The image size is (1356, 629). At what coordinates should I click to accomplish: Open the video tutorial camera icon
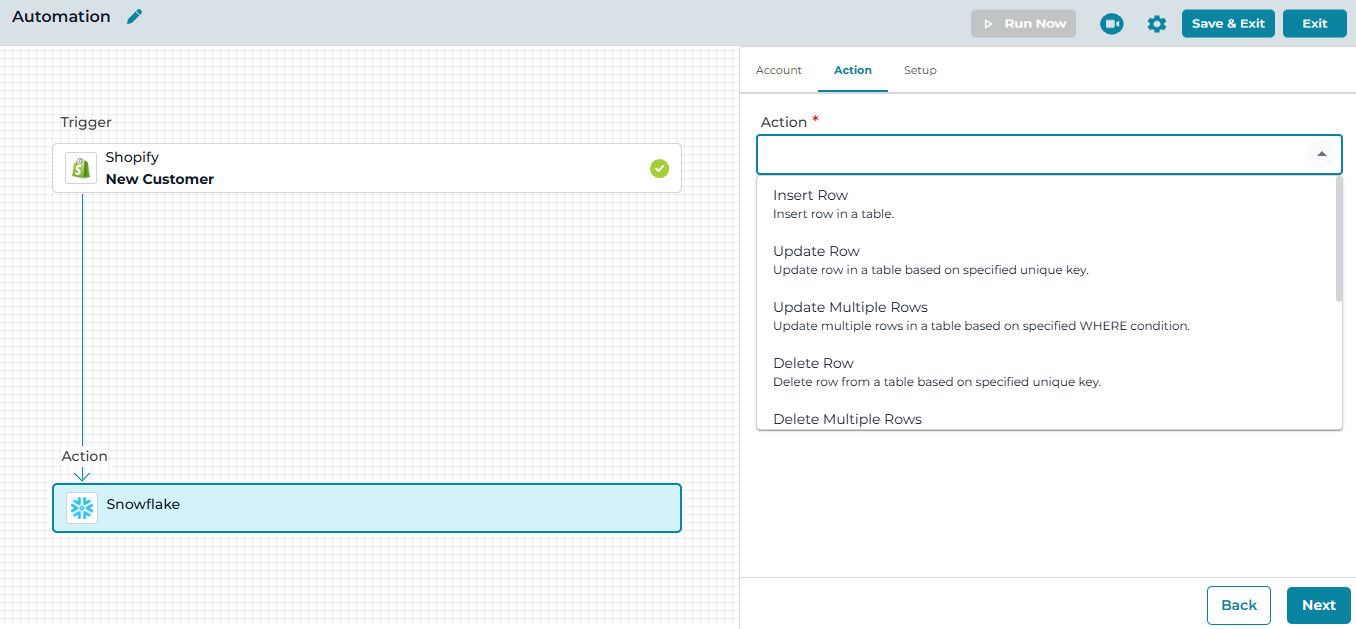(x=1112, y=24)
